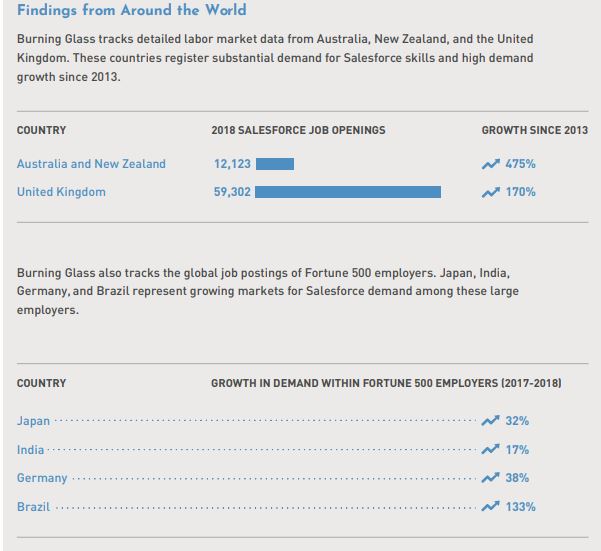Click the growth trend icon beside 475%
This screenshot has height=551, width=601.
click(x=491, y=164)
